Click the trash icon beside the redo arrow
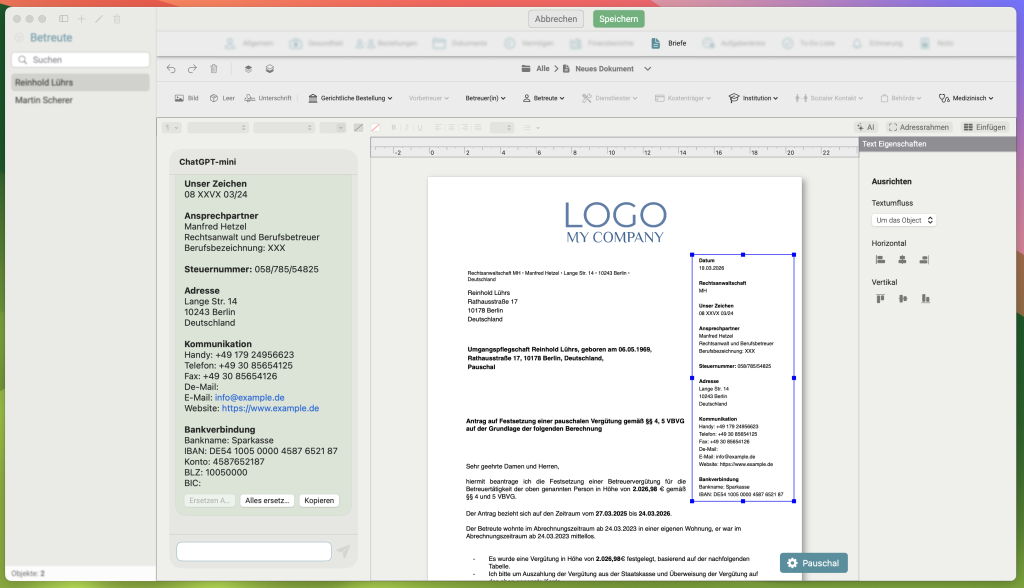Screen dimensions: 1024x588 [213, 69]
